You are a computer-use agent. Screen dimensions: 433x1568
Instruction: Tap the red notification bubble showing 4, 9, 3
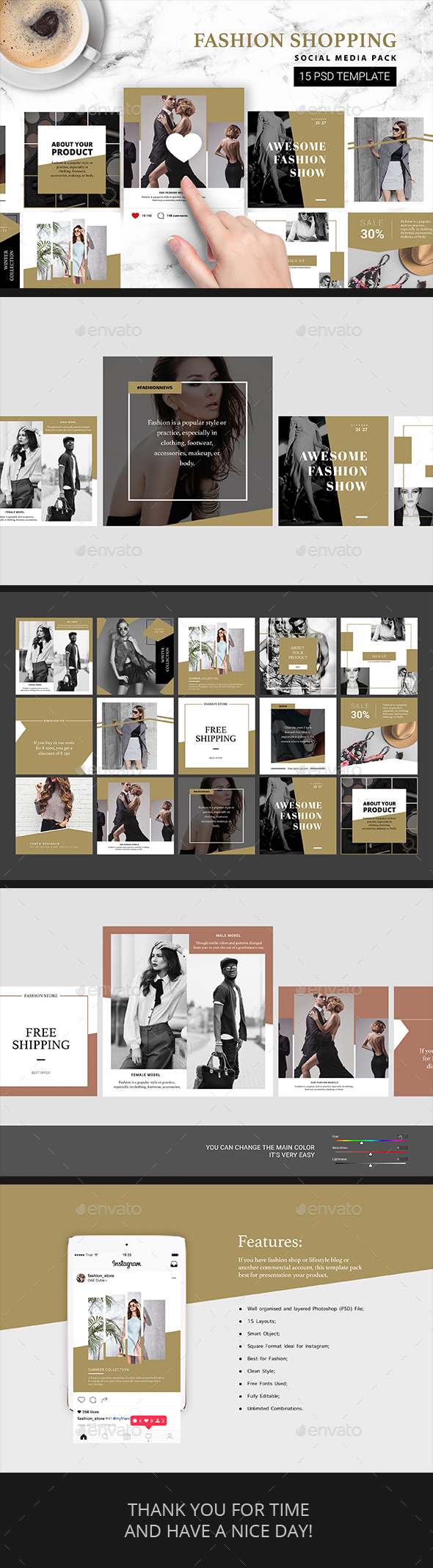(x=148, y=1421)
